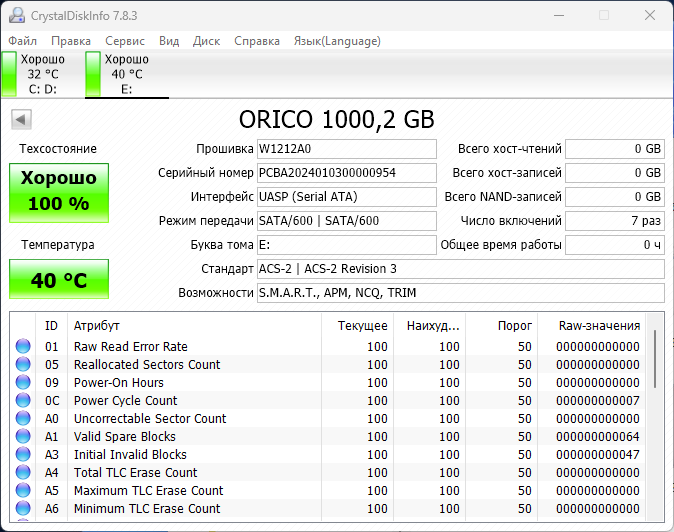The image size is (674, 532).
Task: Click blue status orb for Power Cycle Count
Action: pyautogui.click(x=23, y=401)
